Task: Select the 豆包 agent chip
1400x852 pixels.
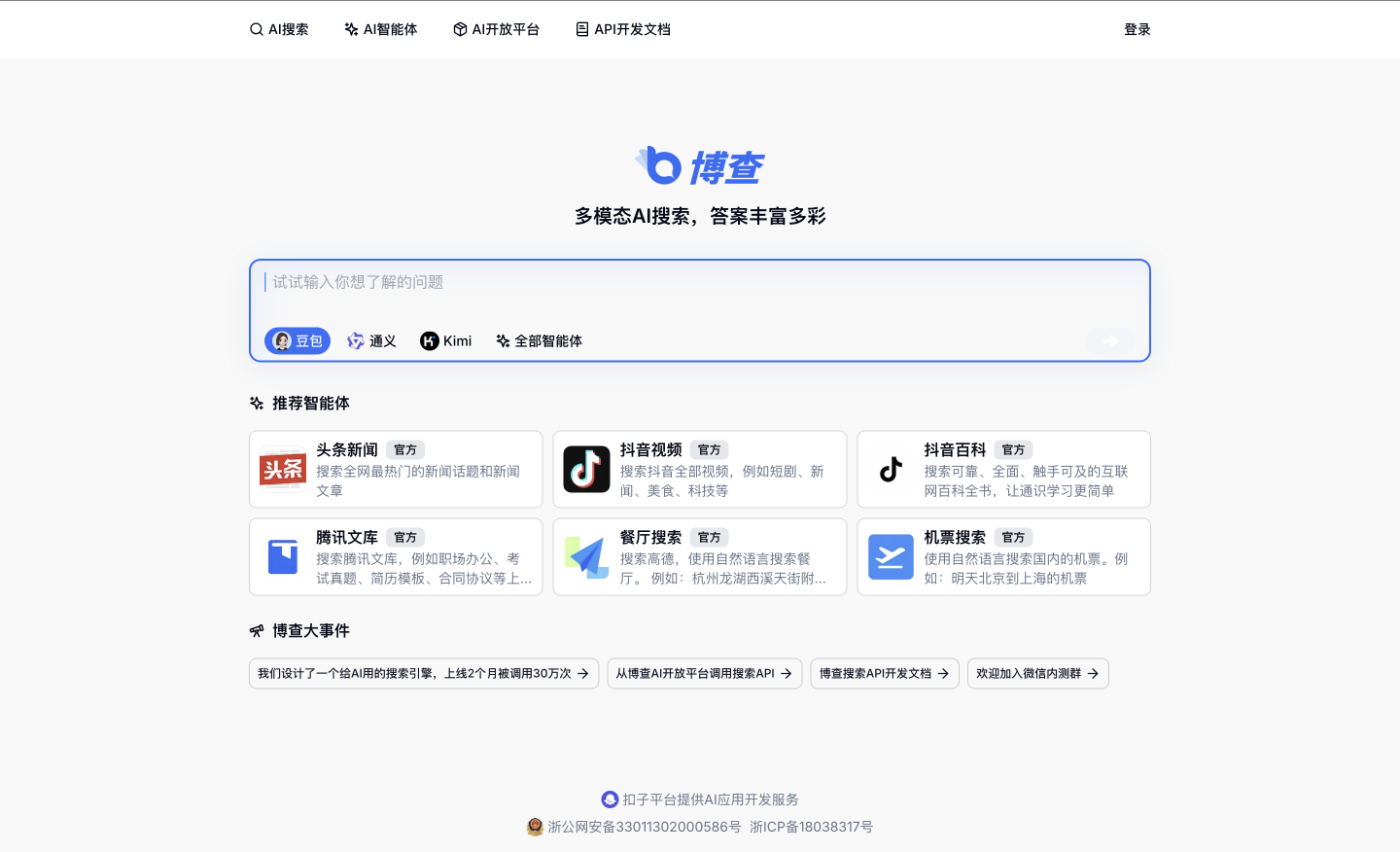Action: coord(297,340)
